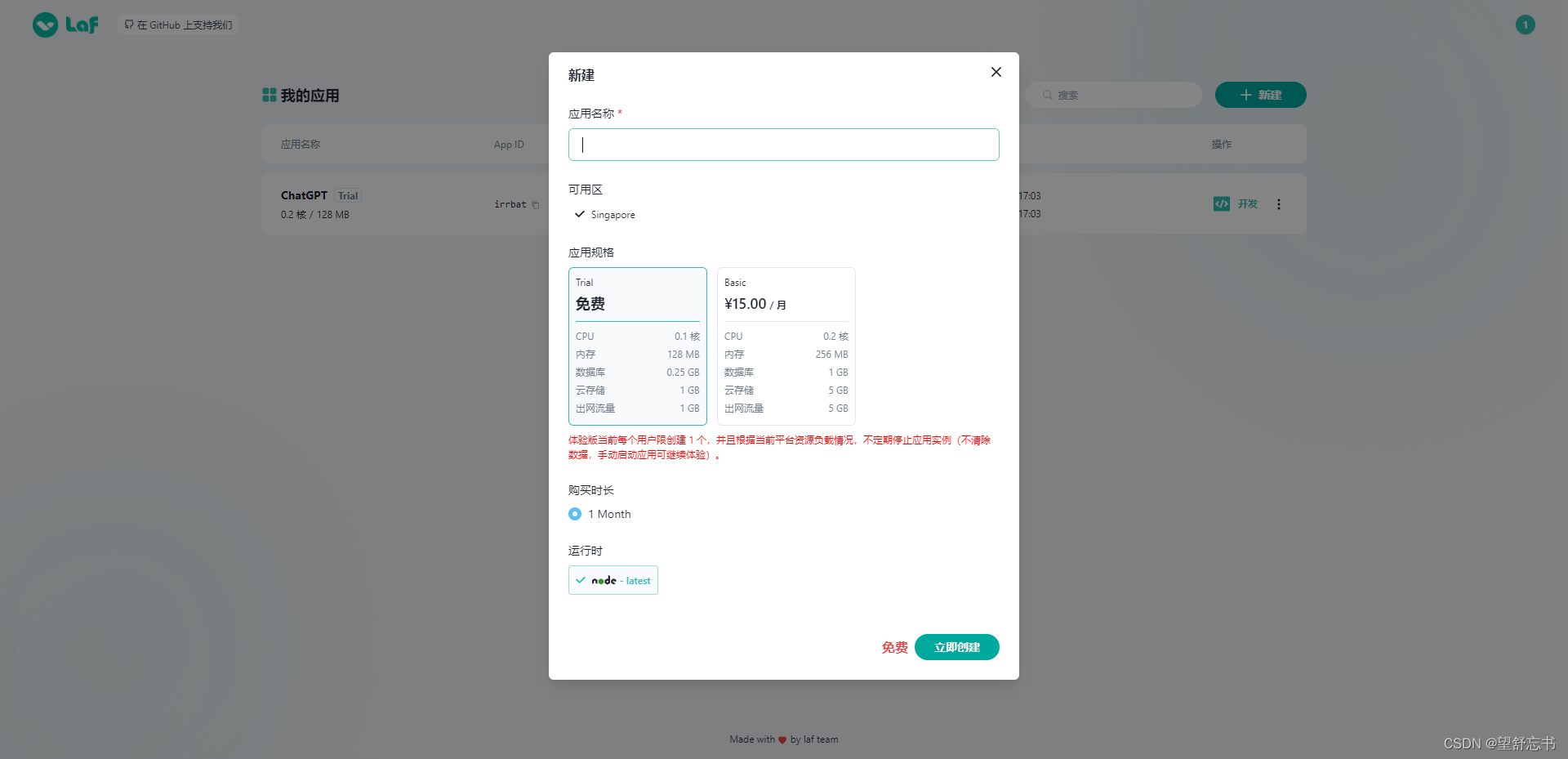Image resolution: width=1568 pixels, height=759 pixels.
Task: Close the 新建 dialog with the X
Action: point(996,72)
